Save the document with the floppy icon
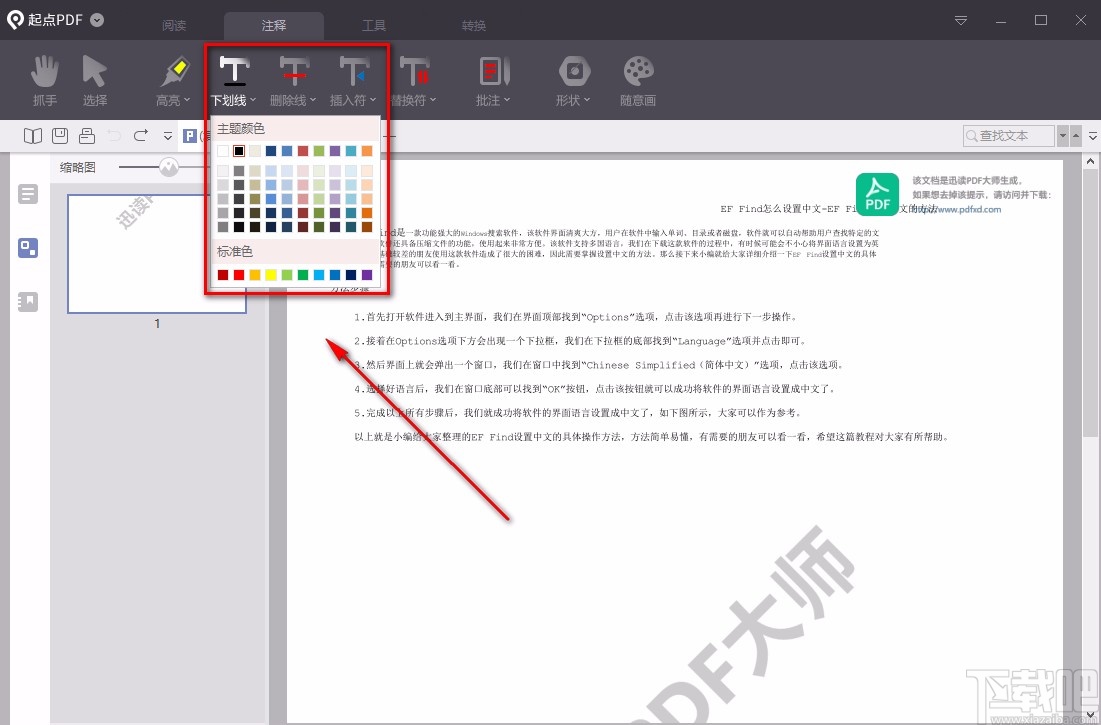Image resolution: width=1101 pixels, height=725 pixels. tap(60, 135)
